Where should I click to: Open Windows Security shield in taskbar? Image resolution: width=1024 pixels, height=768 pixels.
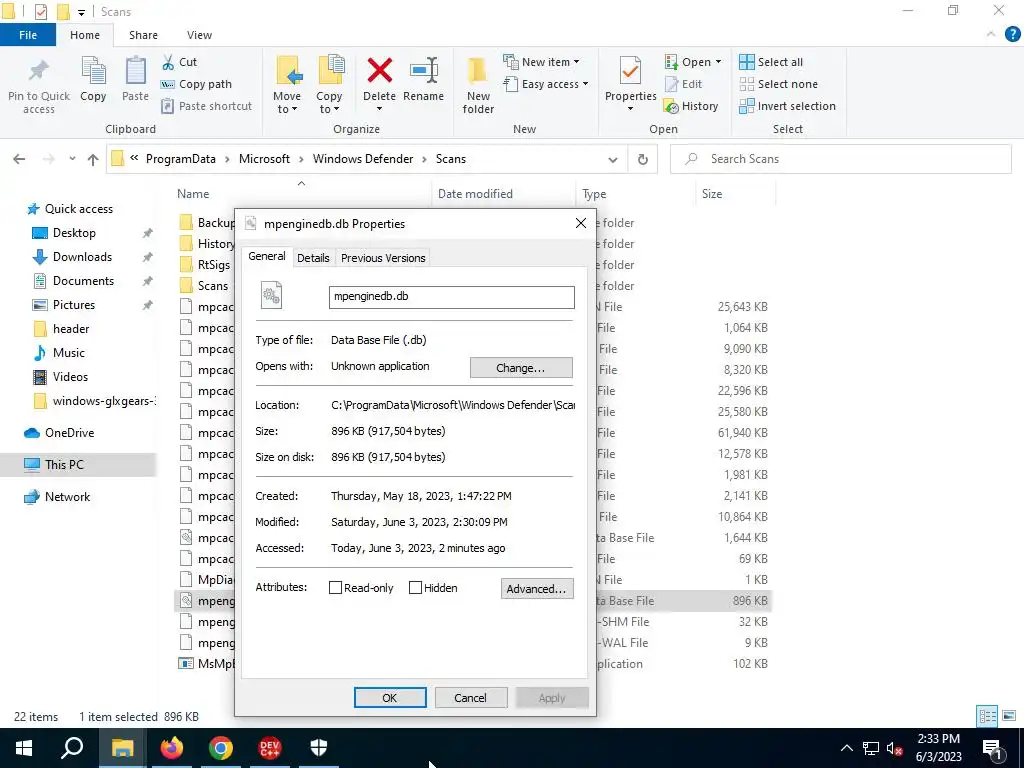pyautogui.click(x=319, y=748)
